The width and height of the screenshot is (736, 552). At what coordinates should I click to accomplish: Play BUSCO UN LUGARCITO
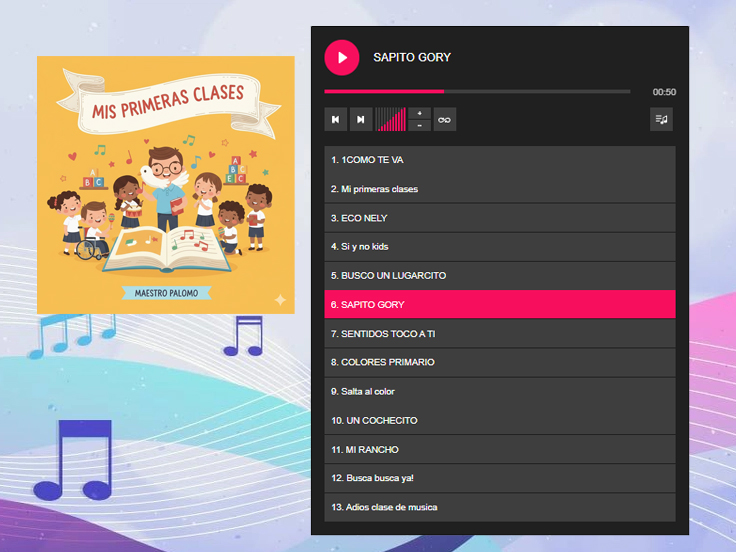(x=500, y=276)
